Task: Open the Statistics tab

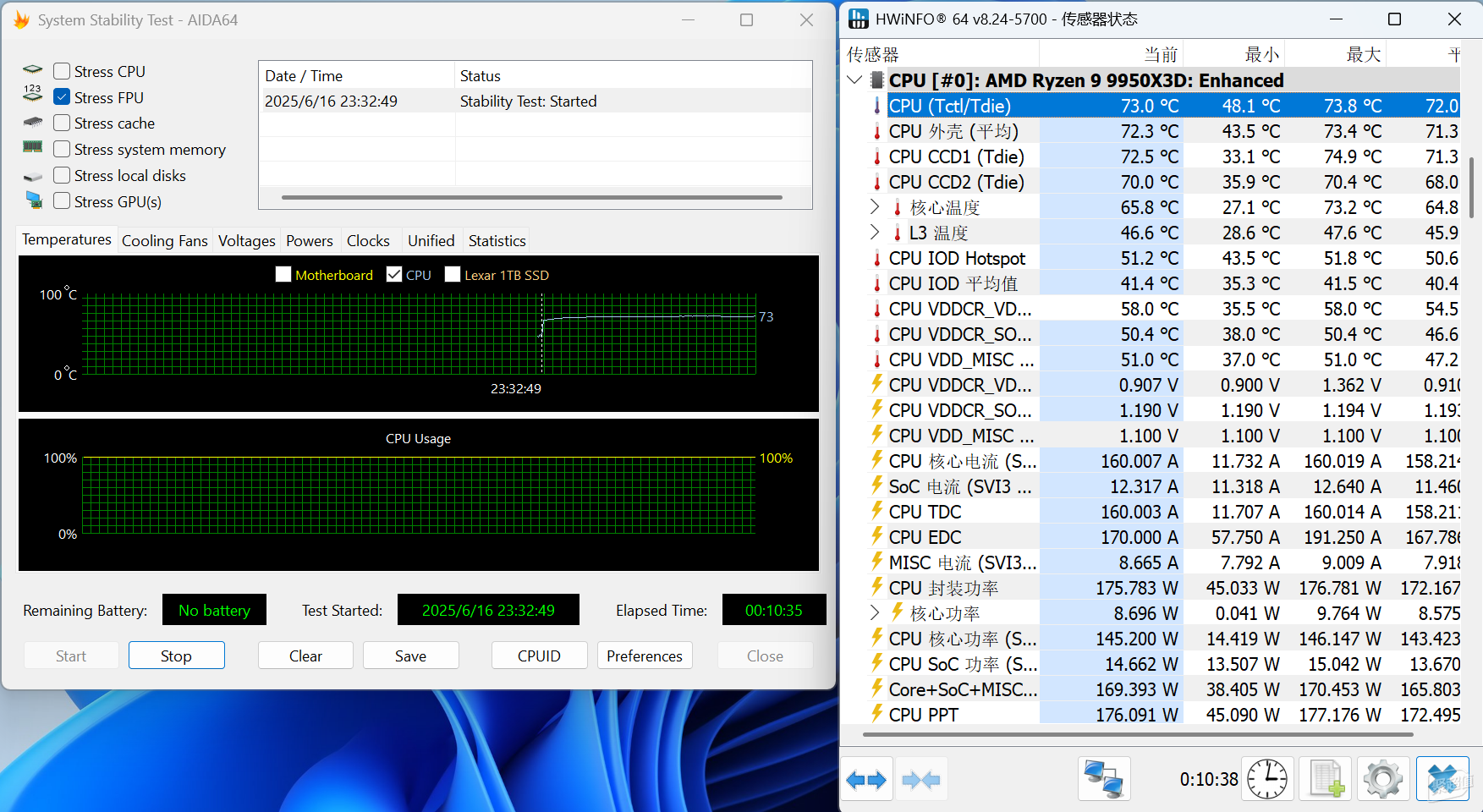Action: pyautogui.click(x=497, y=241)
